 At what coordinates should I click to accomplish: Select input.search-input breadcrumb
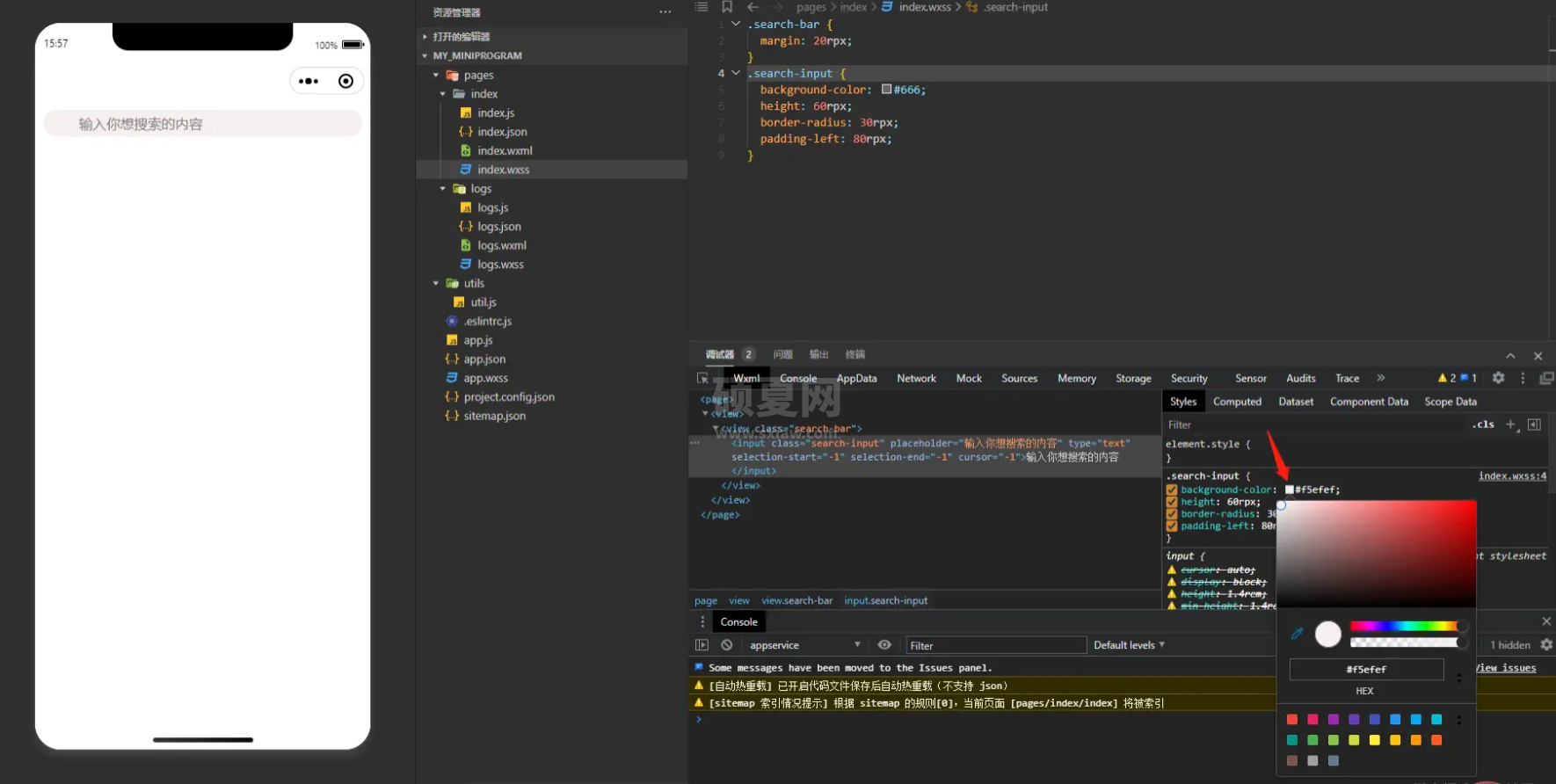coord(885,601)
